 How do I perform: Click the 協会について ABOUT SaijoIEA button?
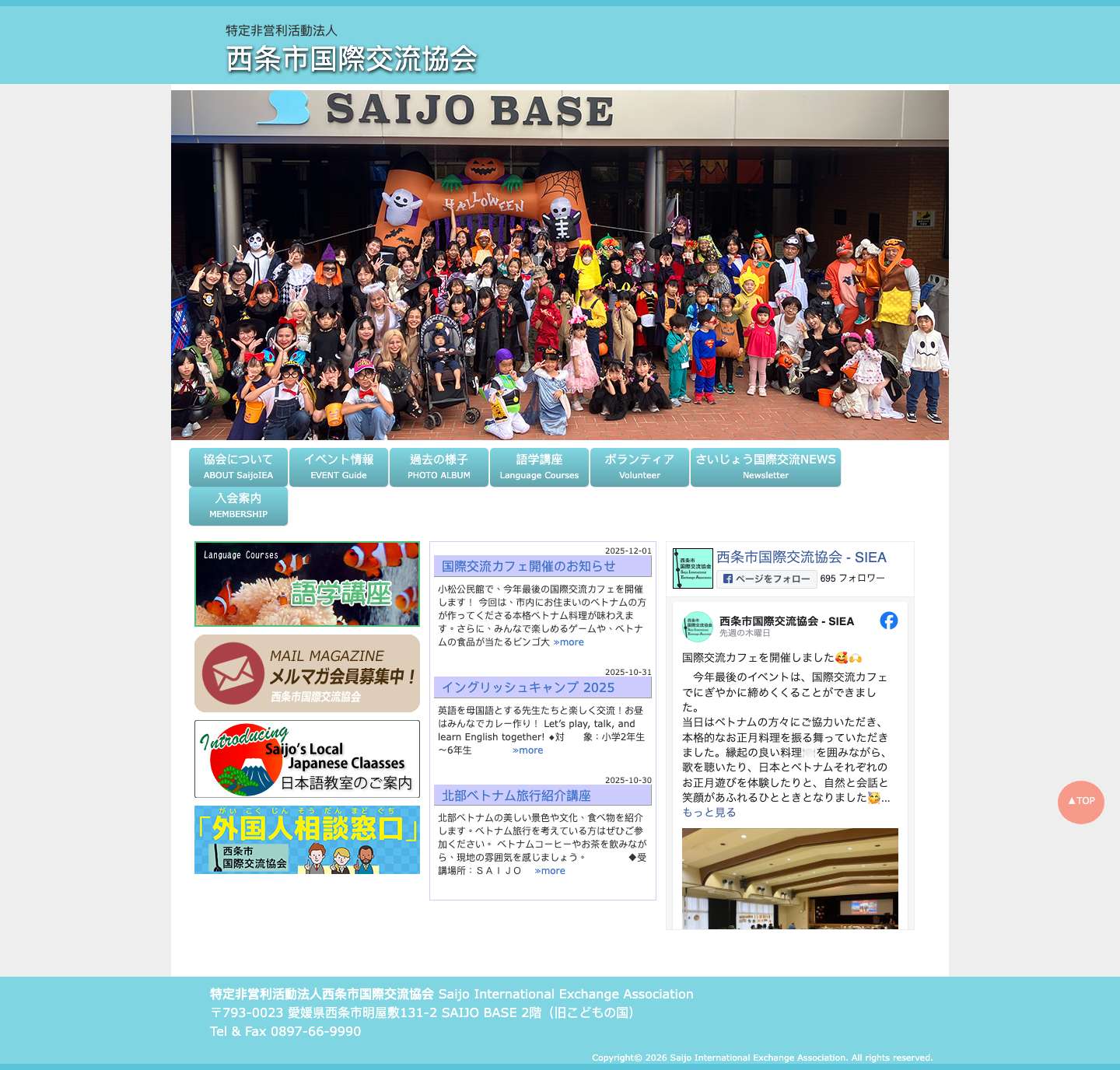pos(238,467)
